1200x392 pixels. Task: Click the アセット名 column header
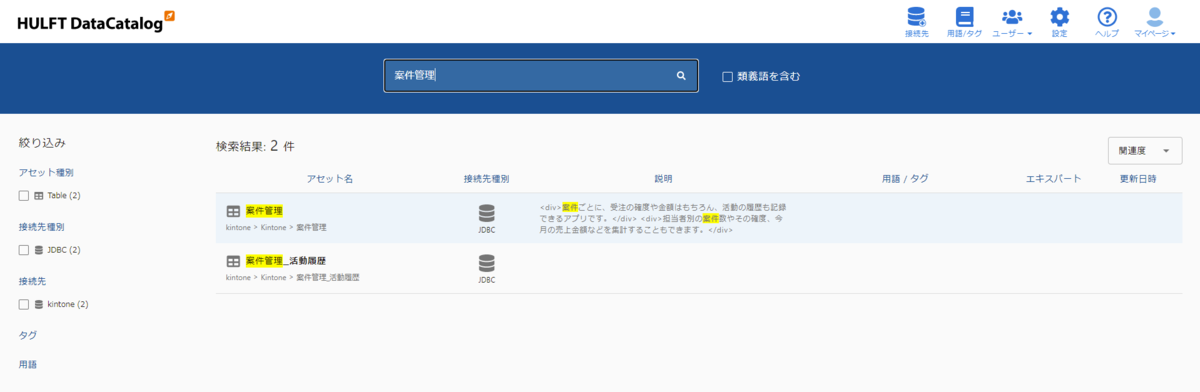(x=330, y=179)
